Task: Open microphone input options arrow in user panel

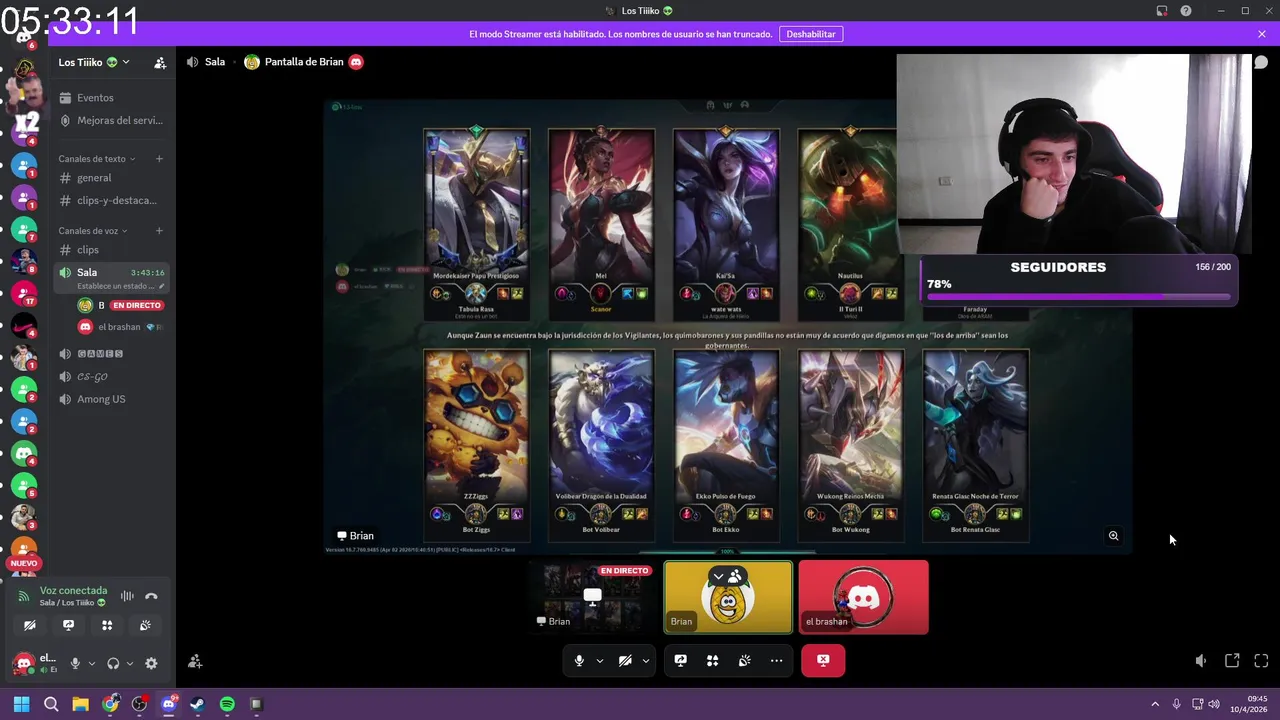Action: coord(91,663)
